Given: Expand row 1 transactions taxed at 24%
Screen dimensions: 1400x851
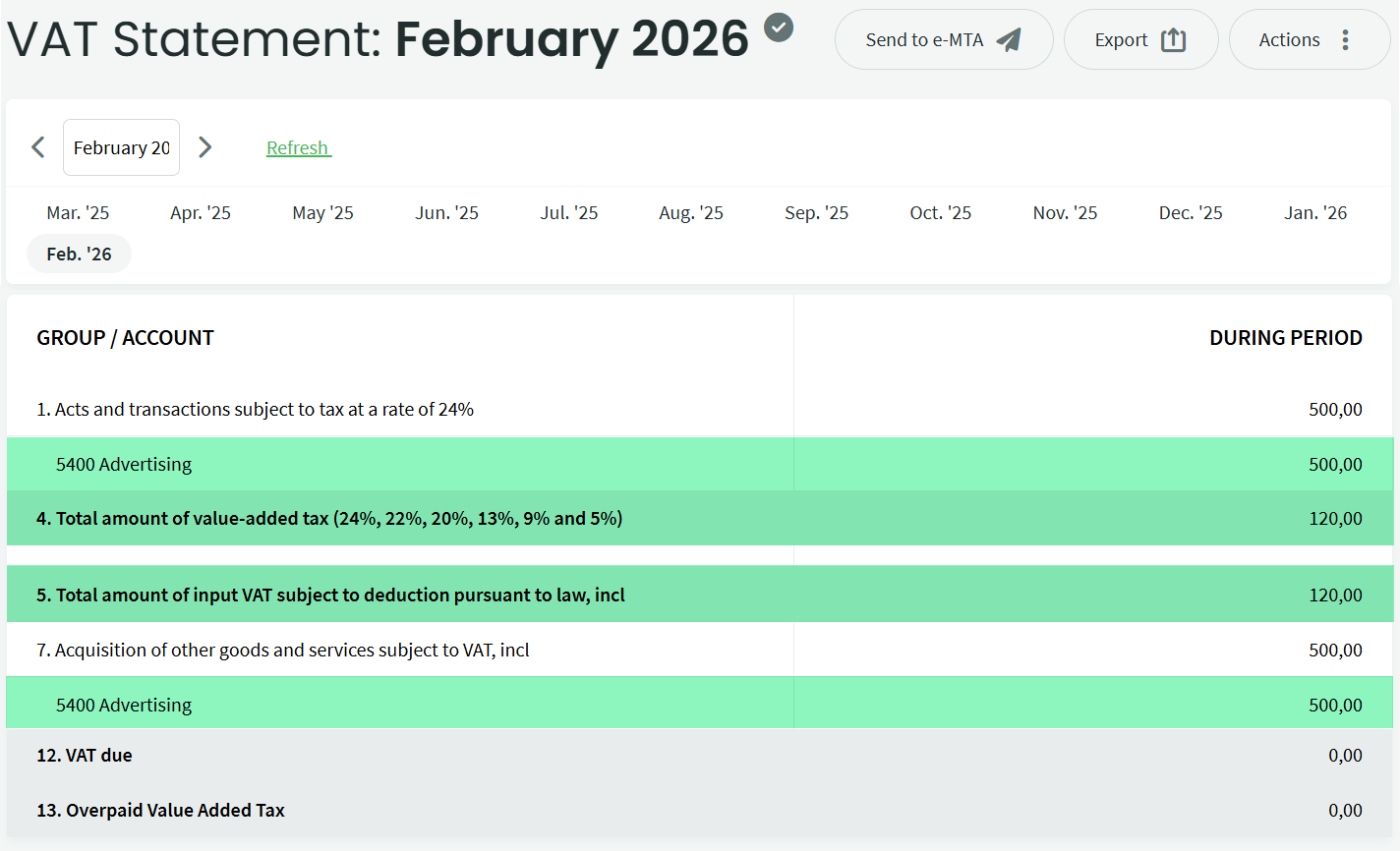Looking at the screenshot, I should (x=255, y=410).
